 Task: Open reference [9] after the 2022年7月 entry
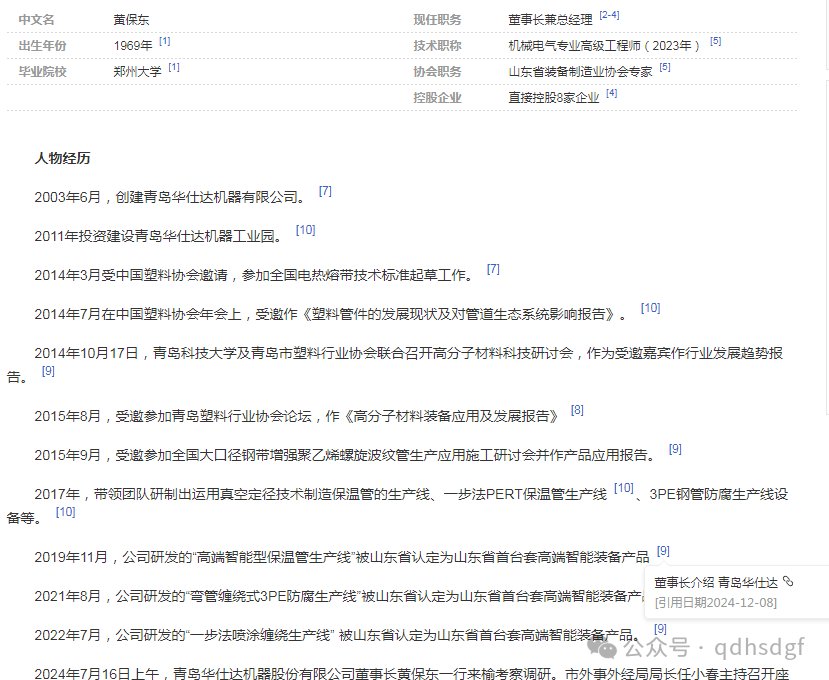660,629
